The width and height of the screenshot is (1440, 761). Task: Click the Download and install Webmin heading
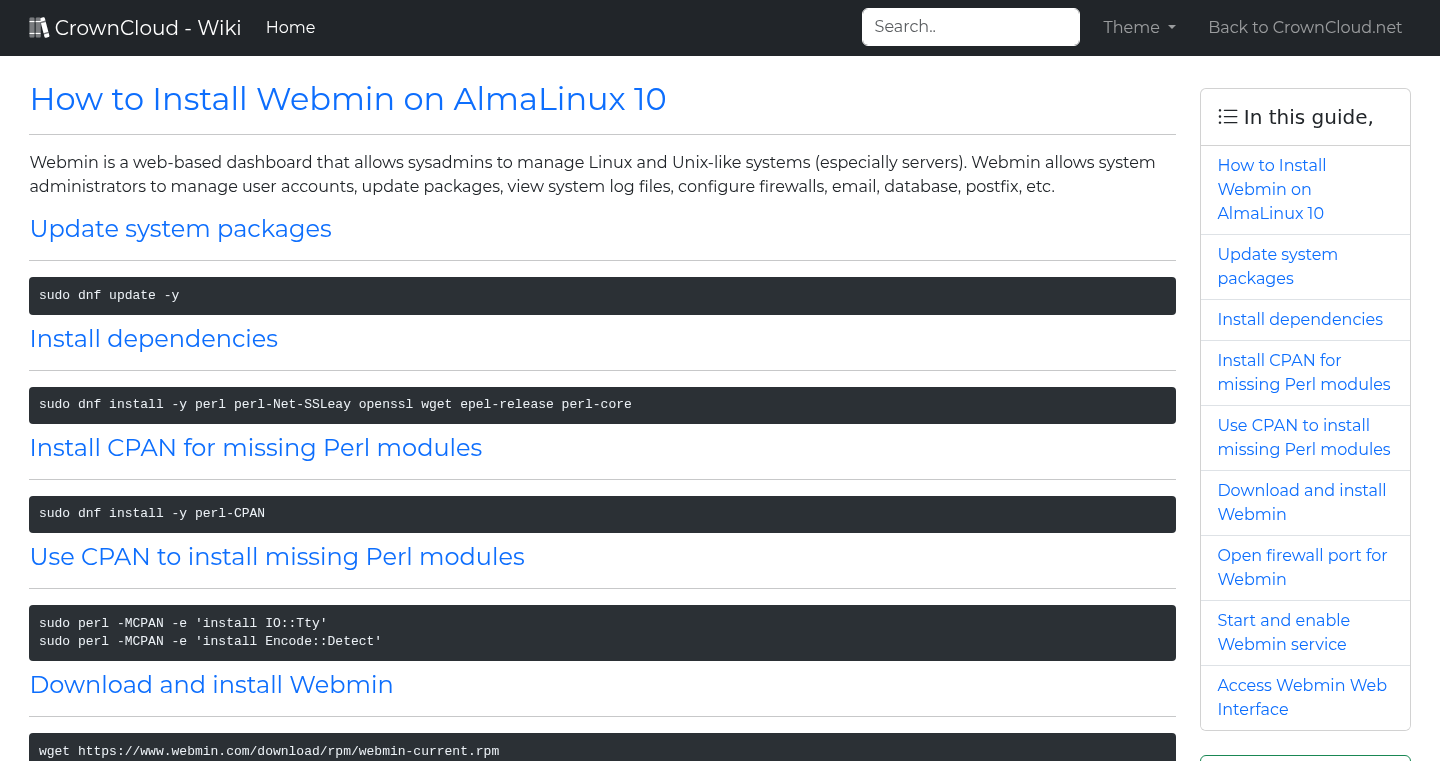[211, 685]
